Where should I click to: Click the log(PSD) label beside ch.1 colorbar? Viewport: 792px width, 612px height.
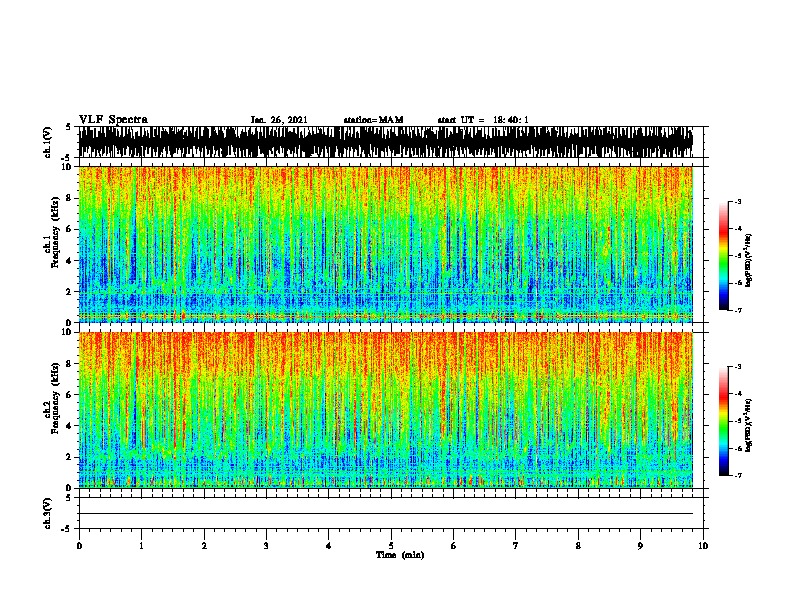pos(748,260)
